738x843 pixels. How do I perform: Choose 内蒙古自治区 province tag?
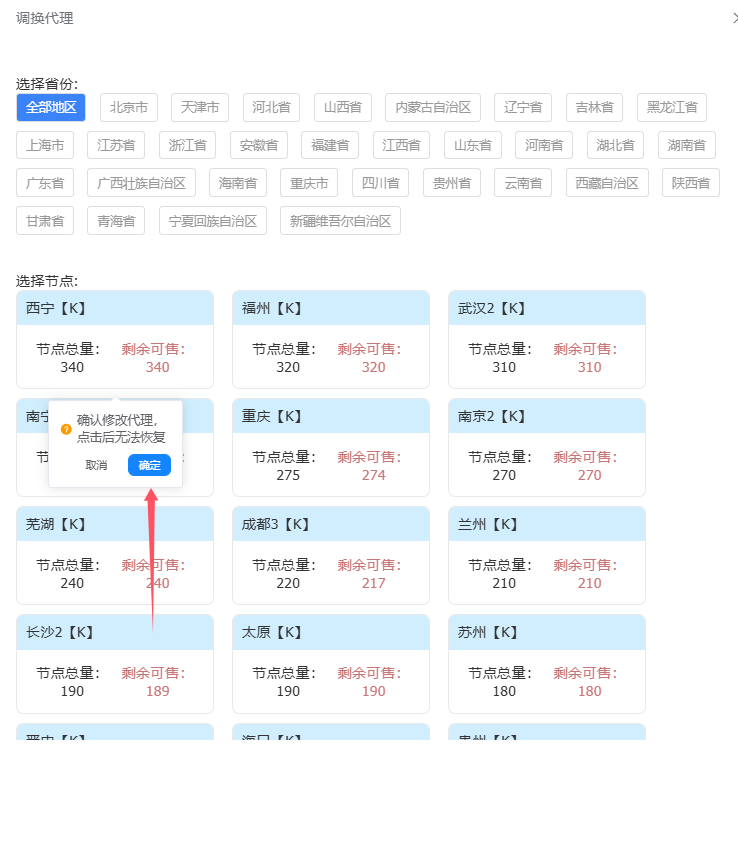point(433,107)
